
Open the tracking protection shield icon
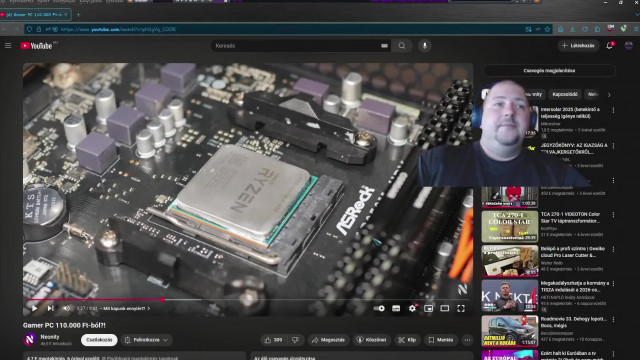coord(29,29)
